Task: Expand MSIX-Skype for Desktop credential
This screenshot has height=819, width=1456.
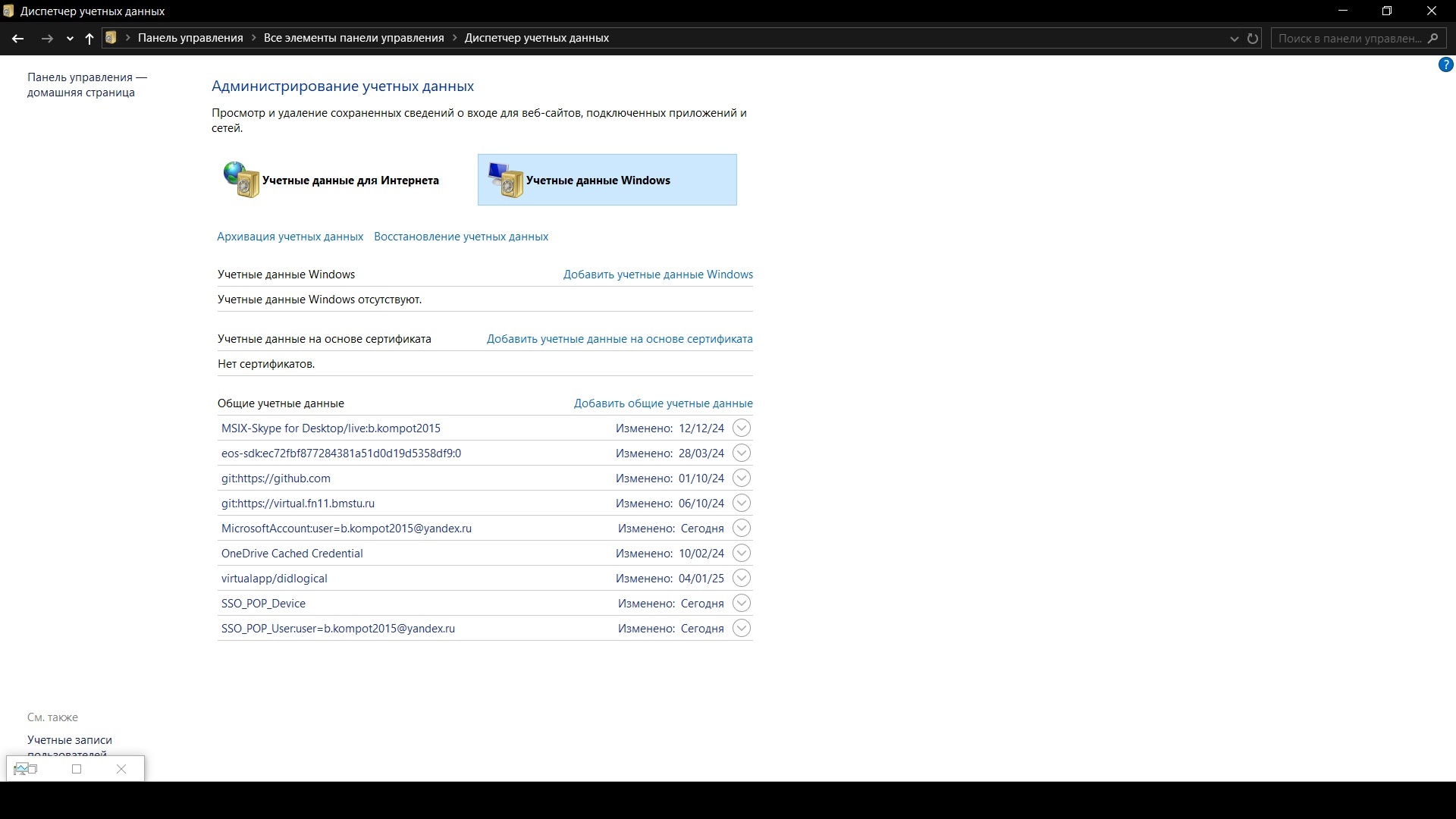Action: click(742, 428)
